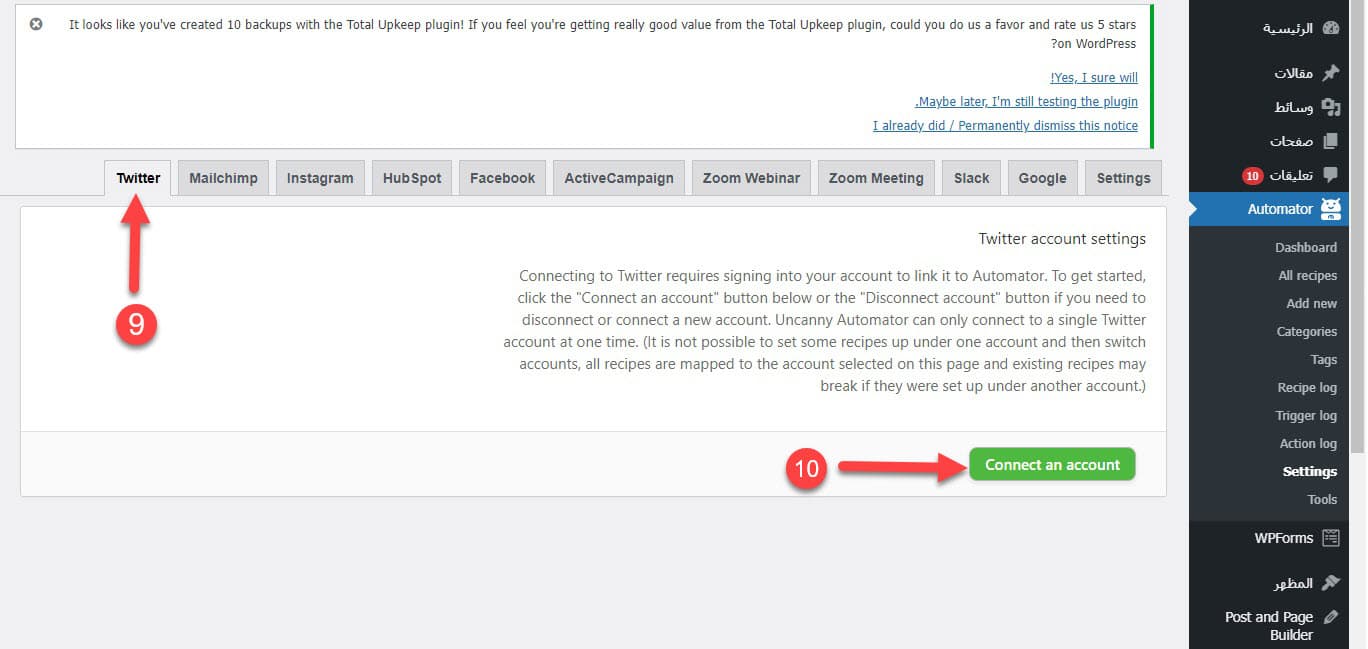The width and height of the screenshot is (1368, 649).
Task: Click the comments count badge showing 10
Action: [x=1253, y=176]
